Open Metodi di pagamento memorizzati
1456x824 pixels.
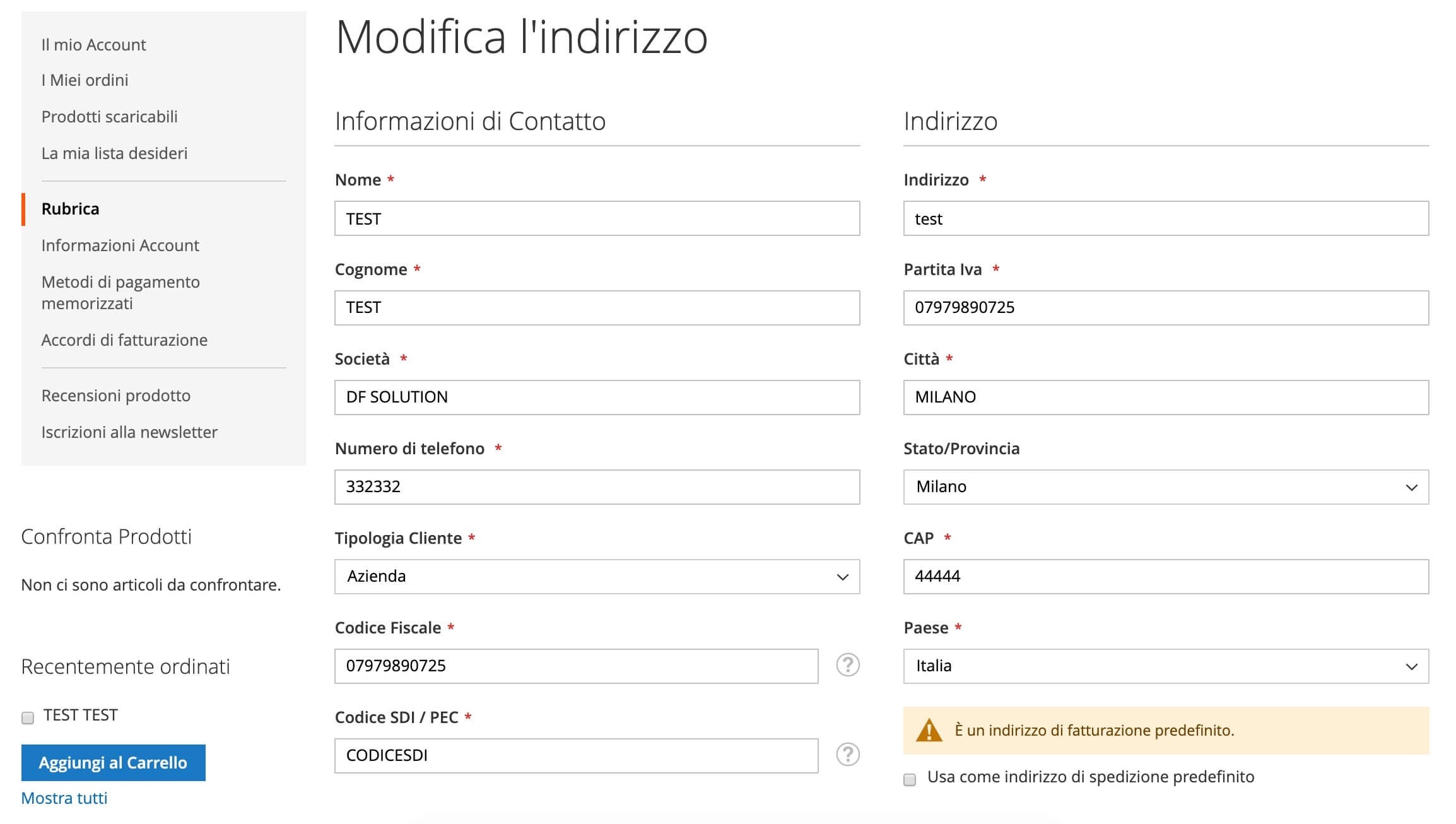tap(121, 293)
